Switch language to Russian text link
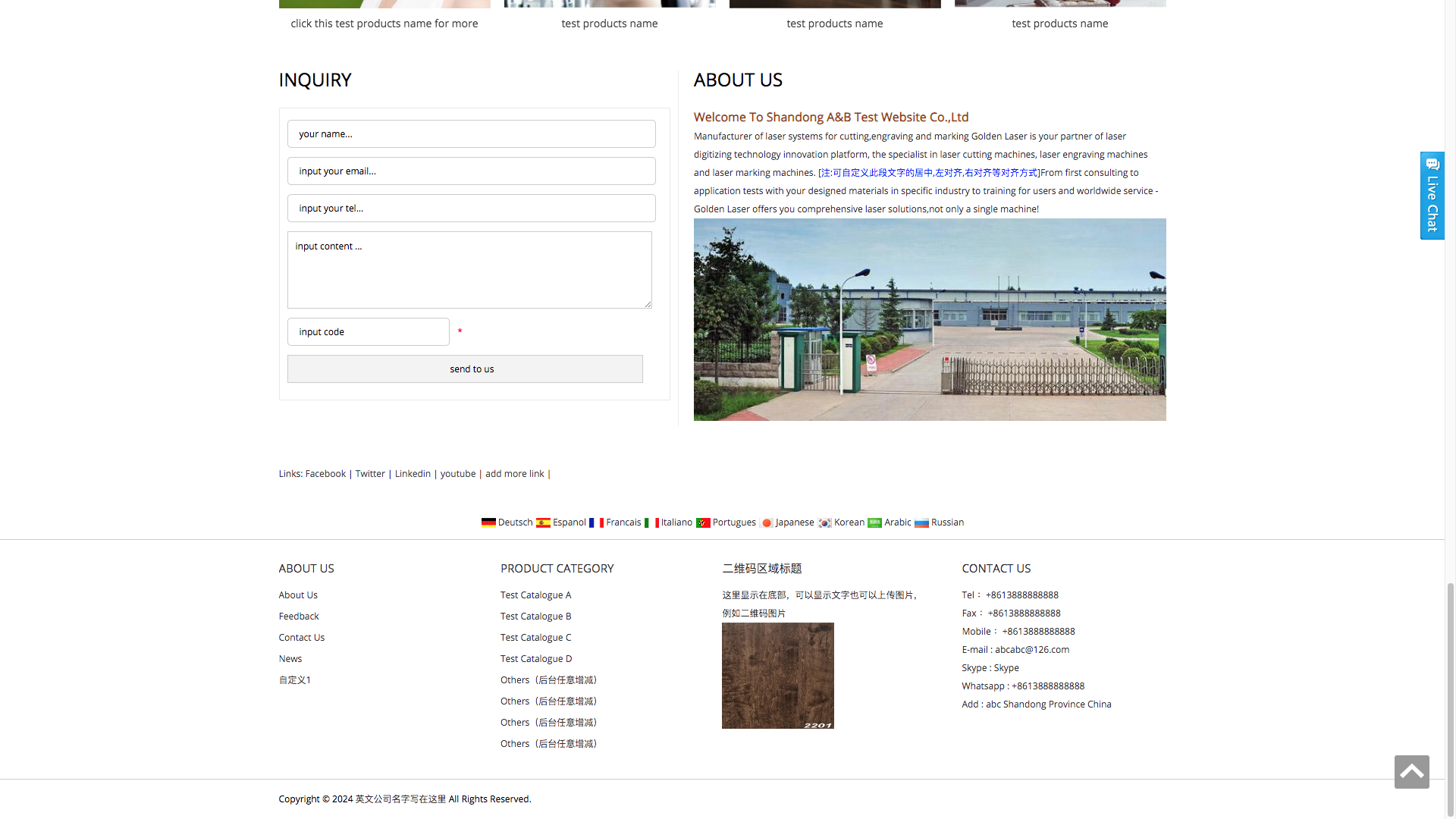Viewport: 1456px width, 819px height. pos(948,522)
